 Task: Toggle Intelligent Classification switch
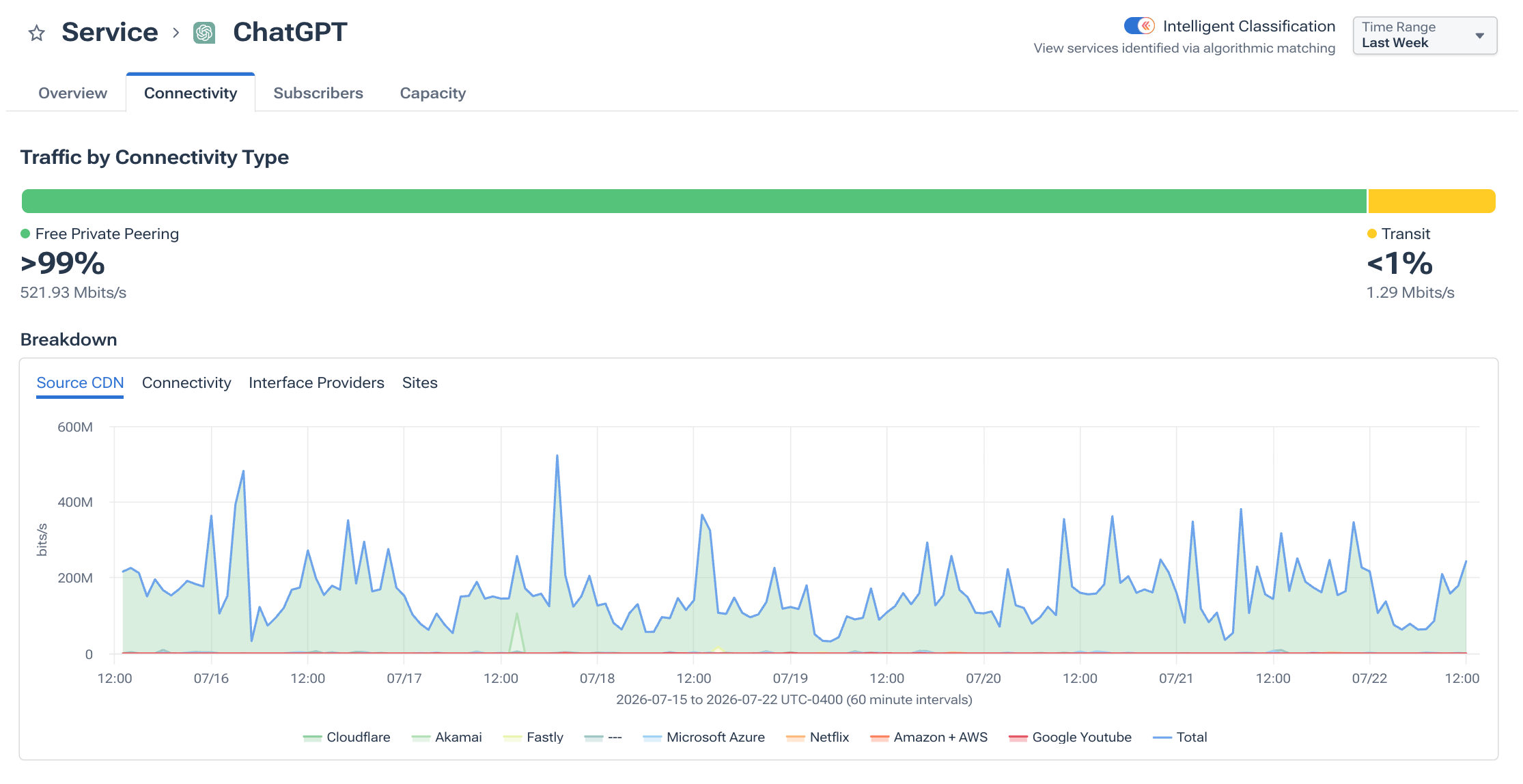(x=1139, y=26)
